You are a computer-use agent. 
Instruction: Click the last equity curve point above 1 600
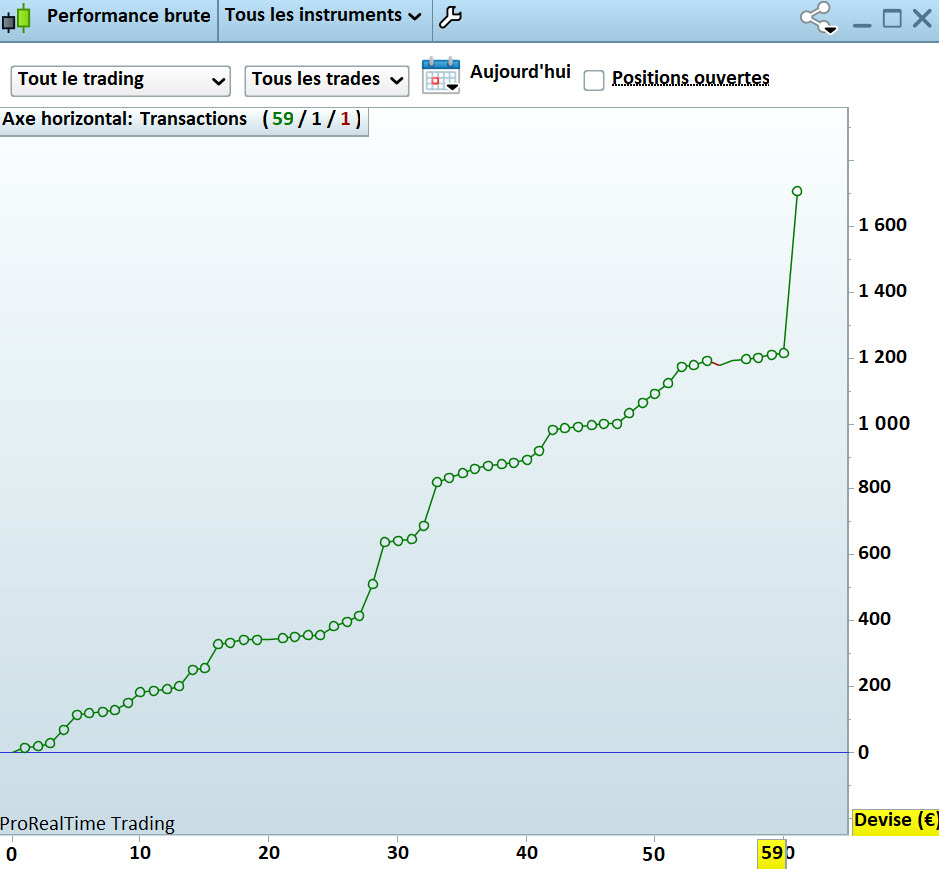click(796, 191)
